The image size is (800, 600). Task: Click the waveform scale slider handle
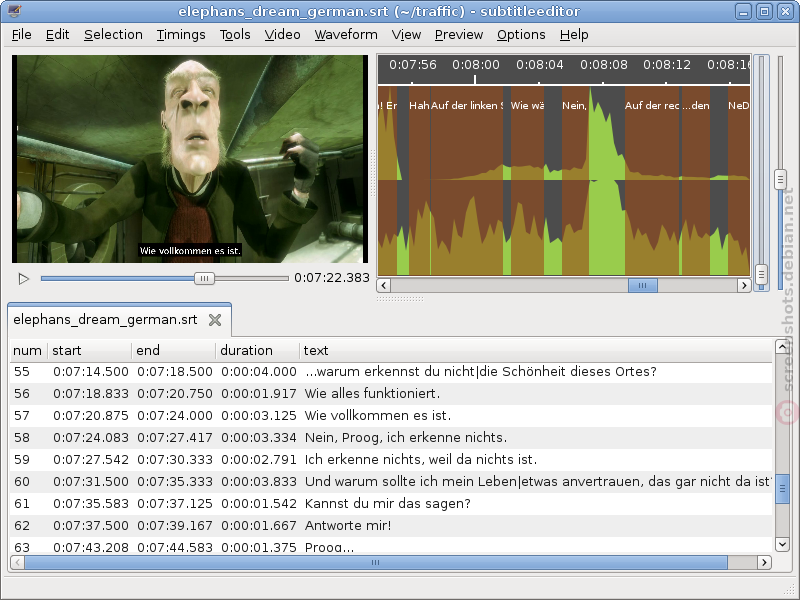tap(780, 179)
